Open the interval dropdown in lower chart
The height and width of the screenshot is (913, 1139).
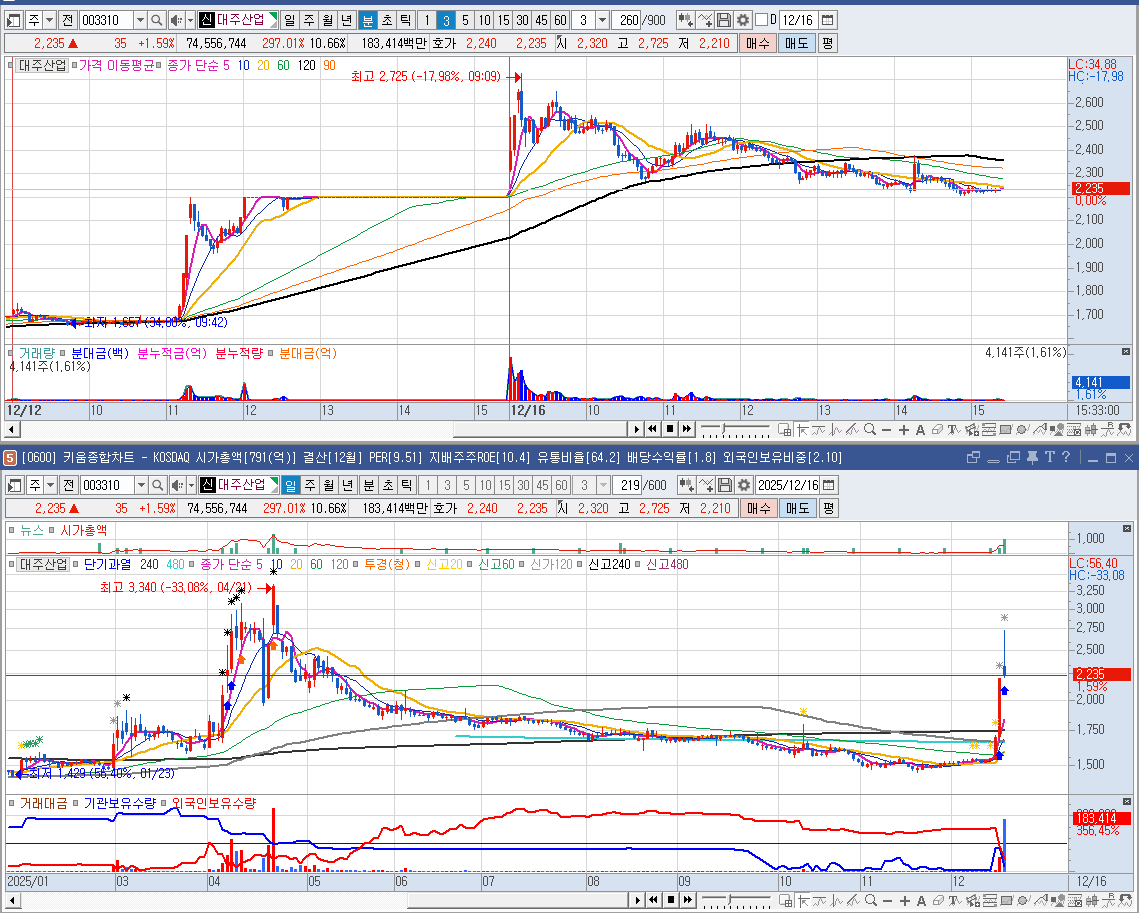point(603,484)
